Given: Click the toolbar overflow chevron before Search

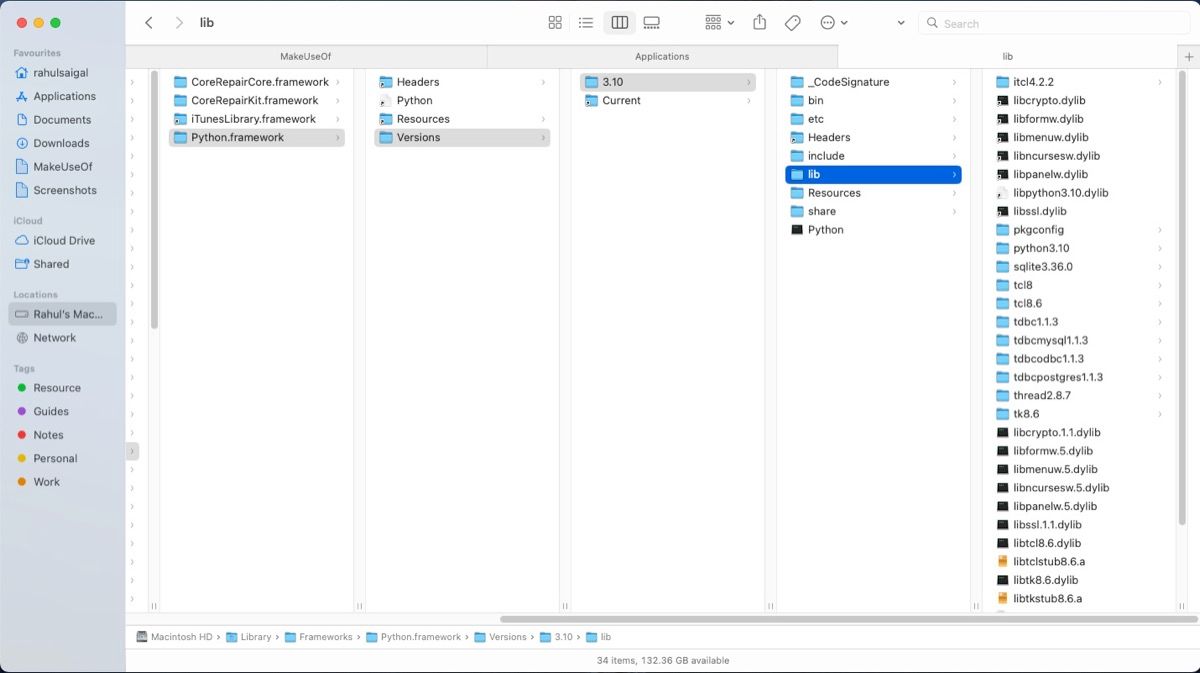Looking at the screenshot, I should pos(901,22).
